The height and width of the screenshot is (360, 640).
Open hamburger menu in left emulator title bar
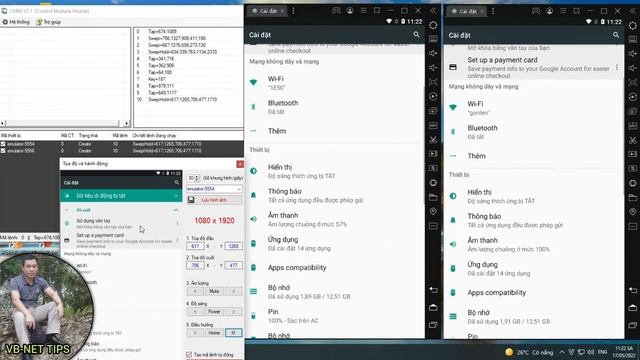point(363,11)
